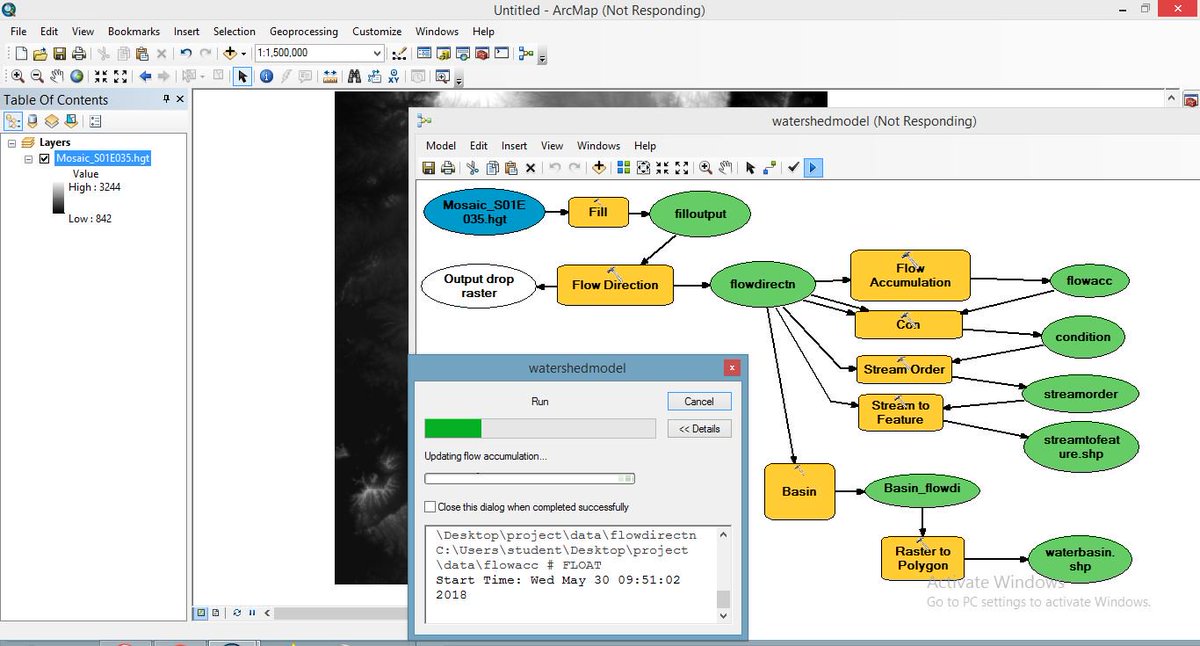Open a map document with folder icon

tap(40, 53)
